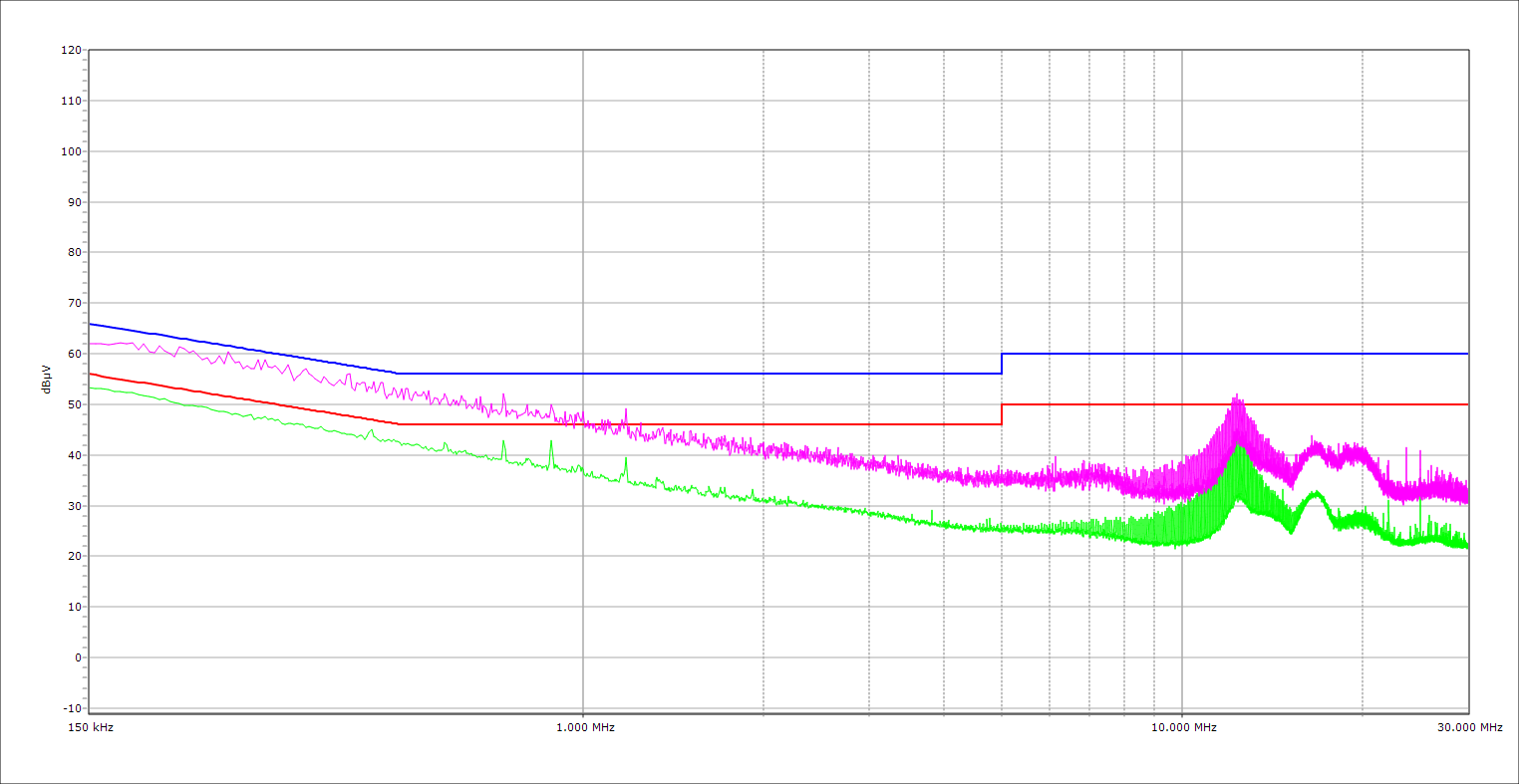This screenshot has height=784, width=1519.
Task: Click the 100 tick label on y-axis
Action: point(71,151)
